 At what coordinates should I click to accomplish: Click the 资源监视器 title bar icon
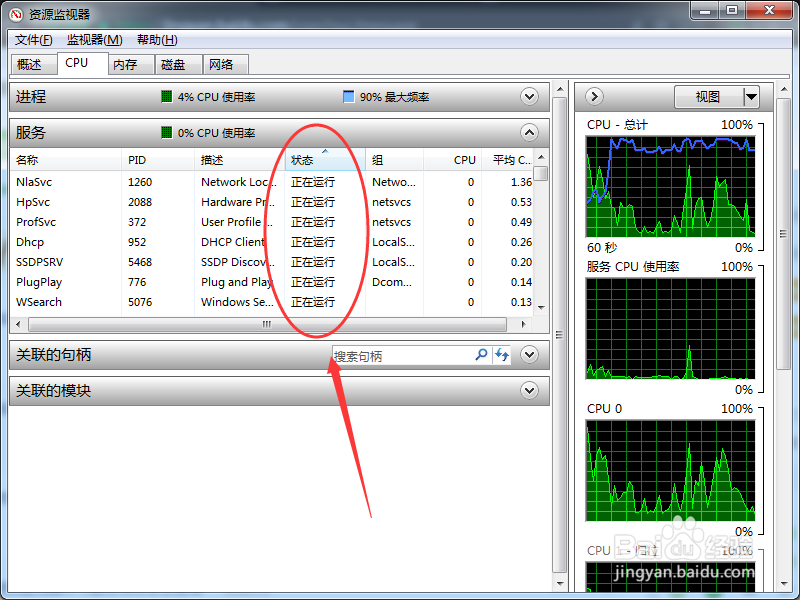(16, 14)
